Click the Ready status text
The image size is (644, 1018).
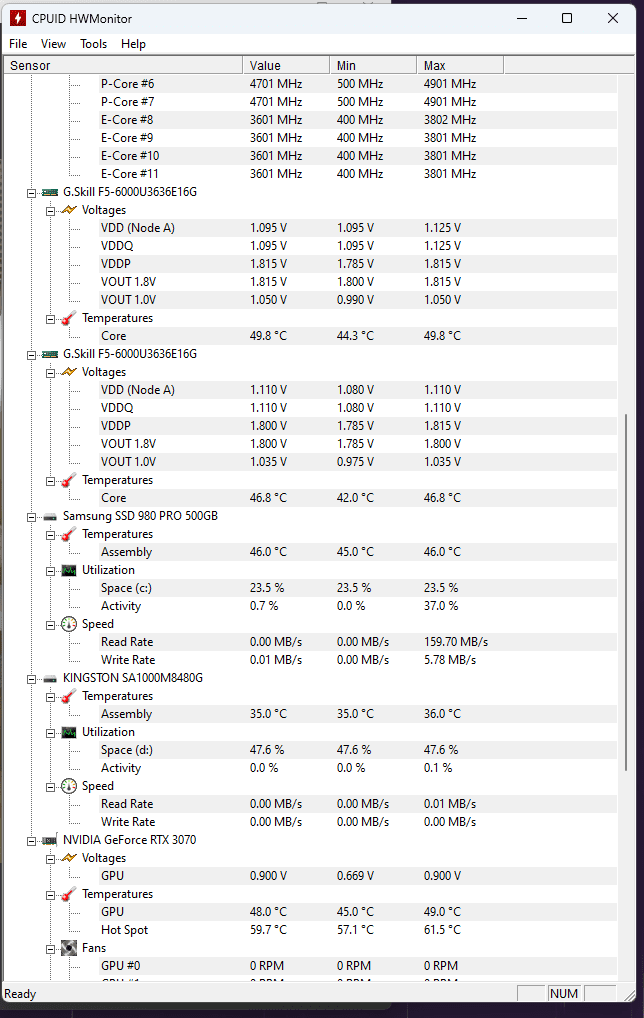(20, 994)
